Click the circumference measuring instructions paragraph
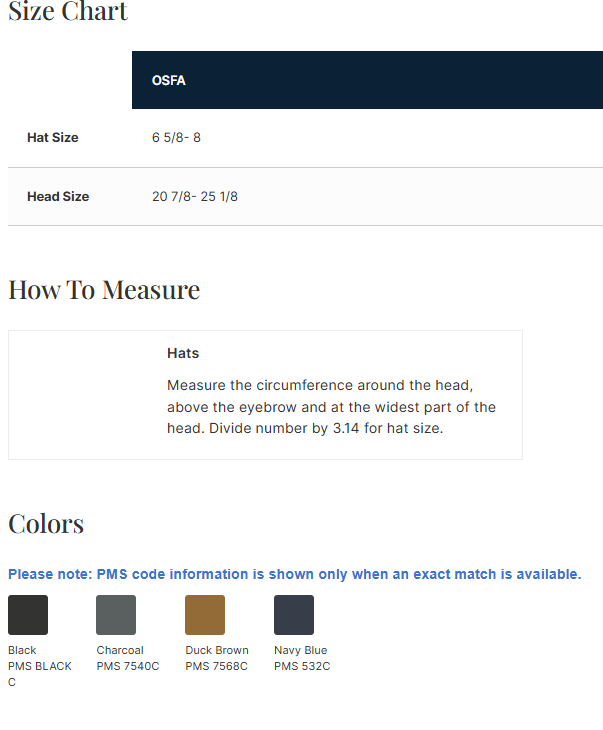The height and width of the screenshot is (730, 603). click(331, 407)
